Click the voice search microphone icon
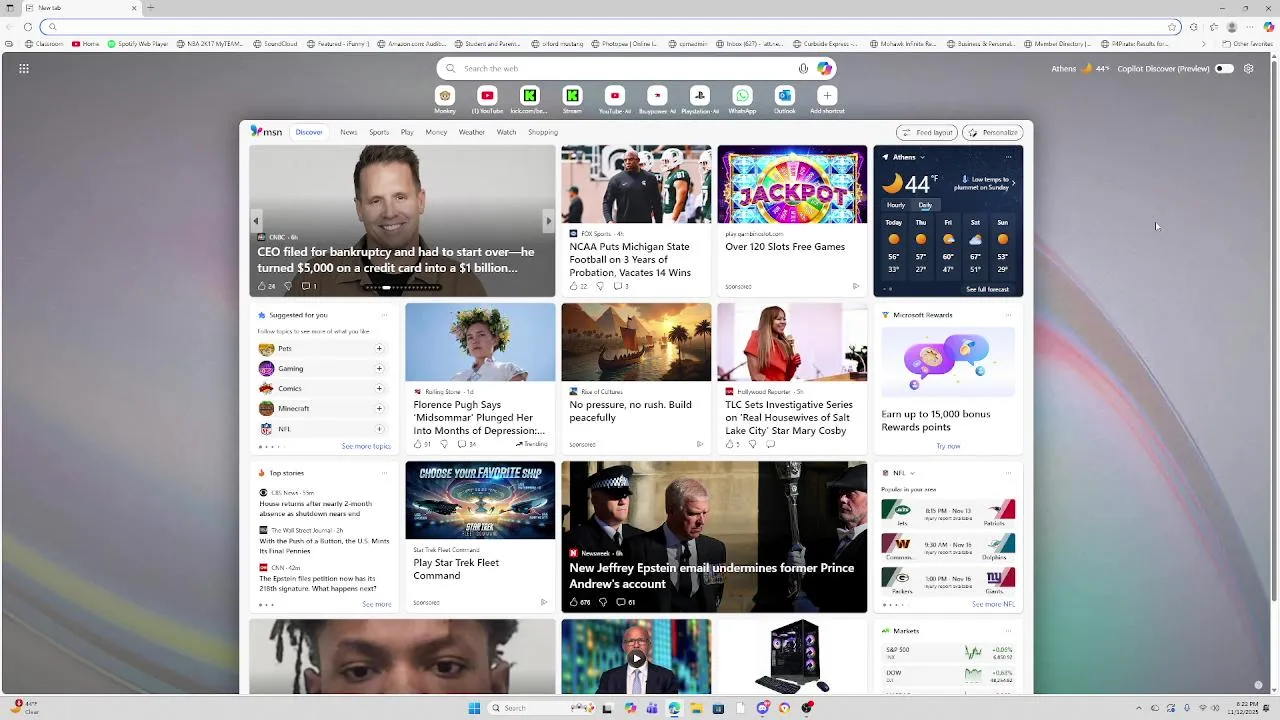Screen dimensions: 1280x720 (x=803, y=69)
